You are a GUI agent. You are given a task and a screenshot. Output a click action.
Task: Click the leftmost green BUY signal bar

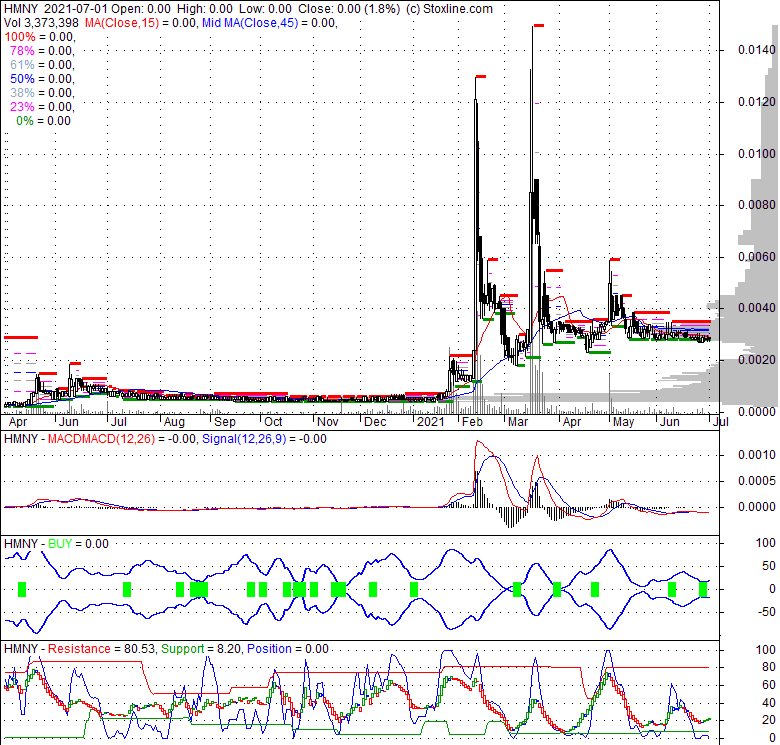(22, 589)
